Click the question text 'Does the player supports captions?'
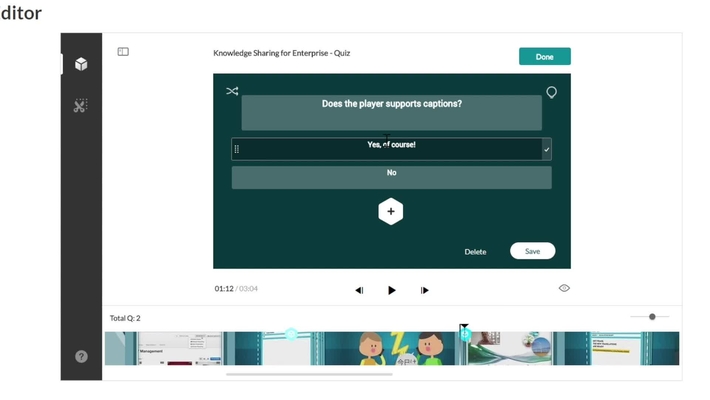The image size is (710, 400). (x=392, y=104)
